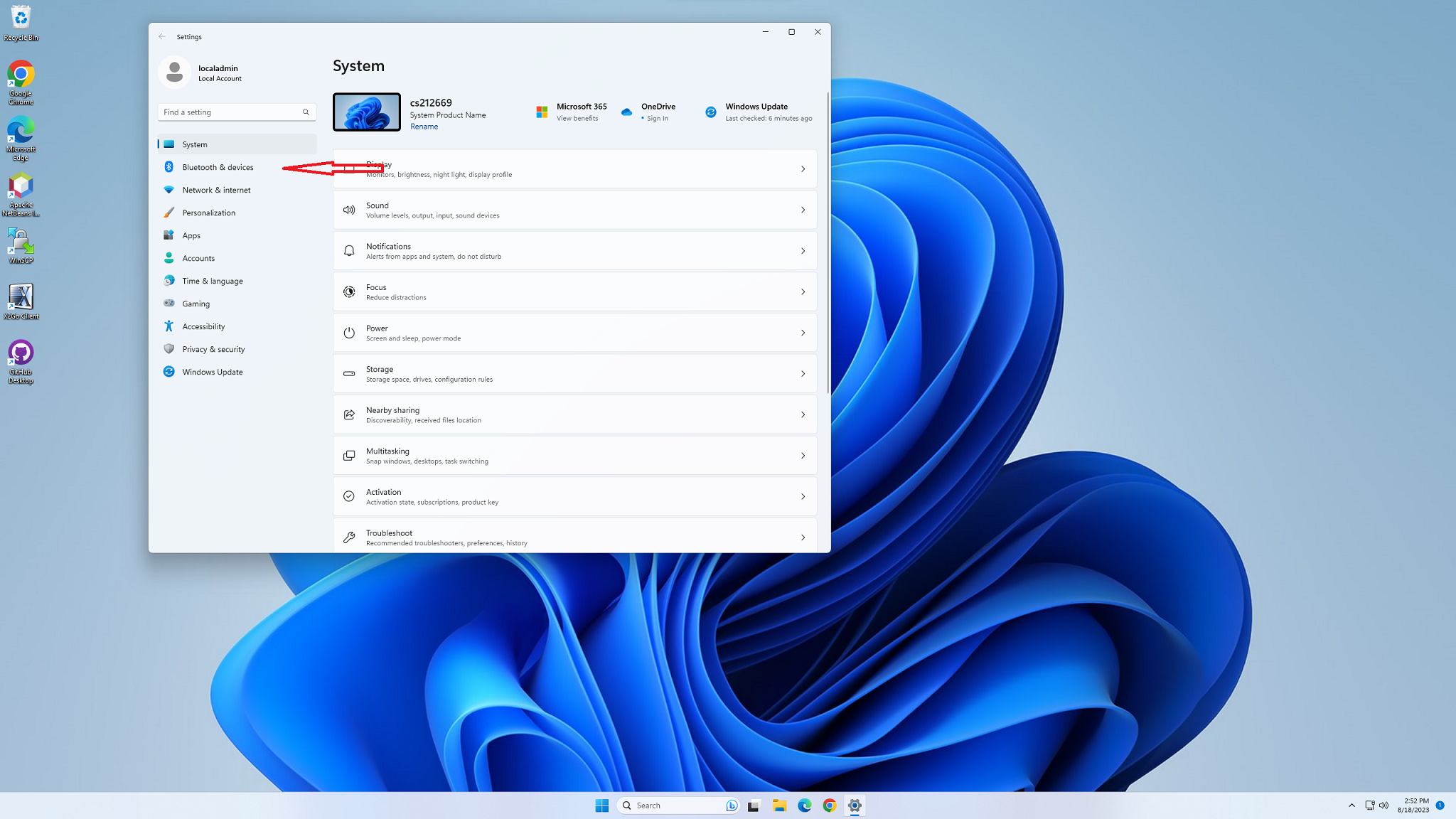Go to Windows Update in sidebar
The image size is (1456, 819).
212,372
